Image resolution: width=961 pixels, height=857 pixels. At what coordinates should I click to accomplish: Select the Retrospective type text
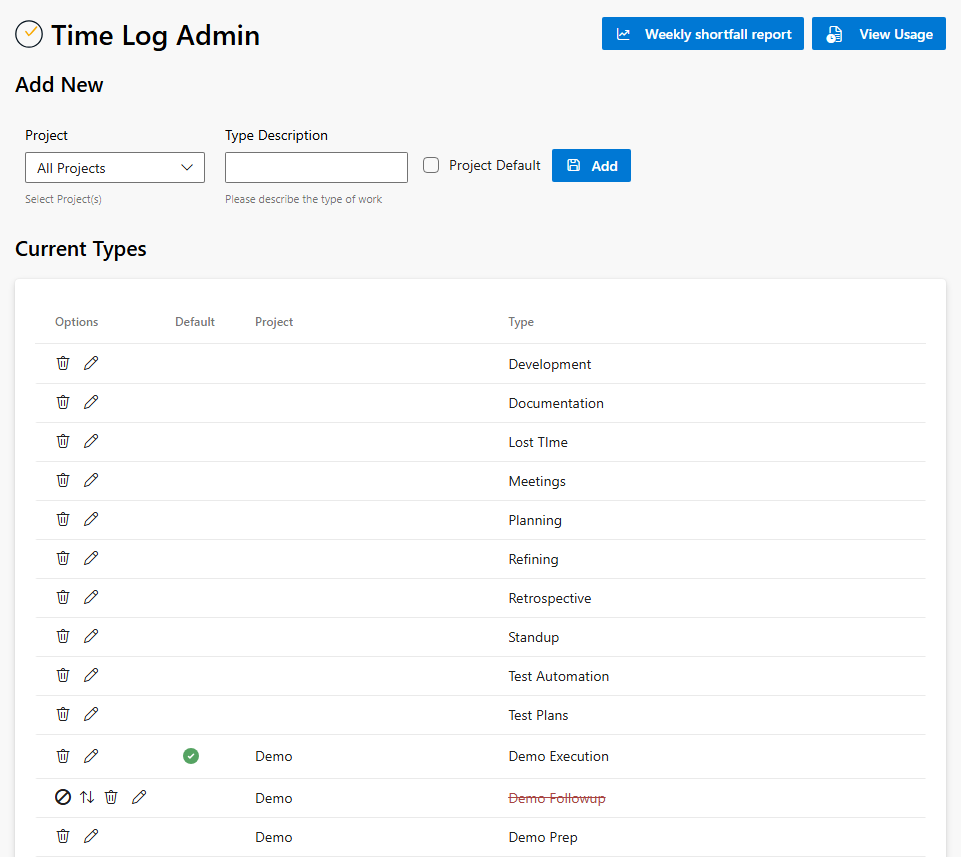(550, 598)
